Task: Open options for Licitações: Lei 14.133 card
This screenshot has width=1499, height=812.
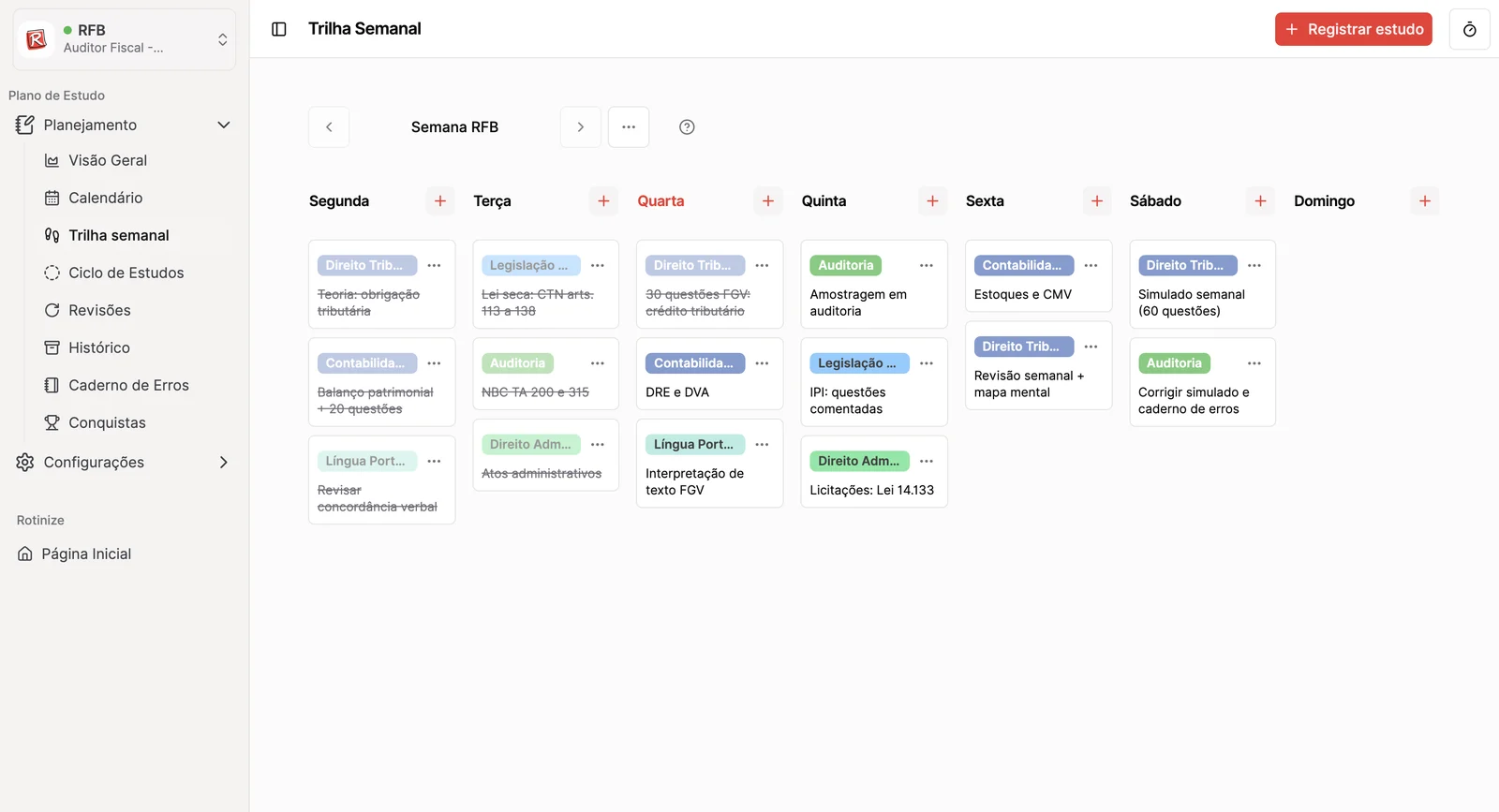Action: click(x=927, y=462)
